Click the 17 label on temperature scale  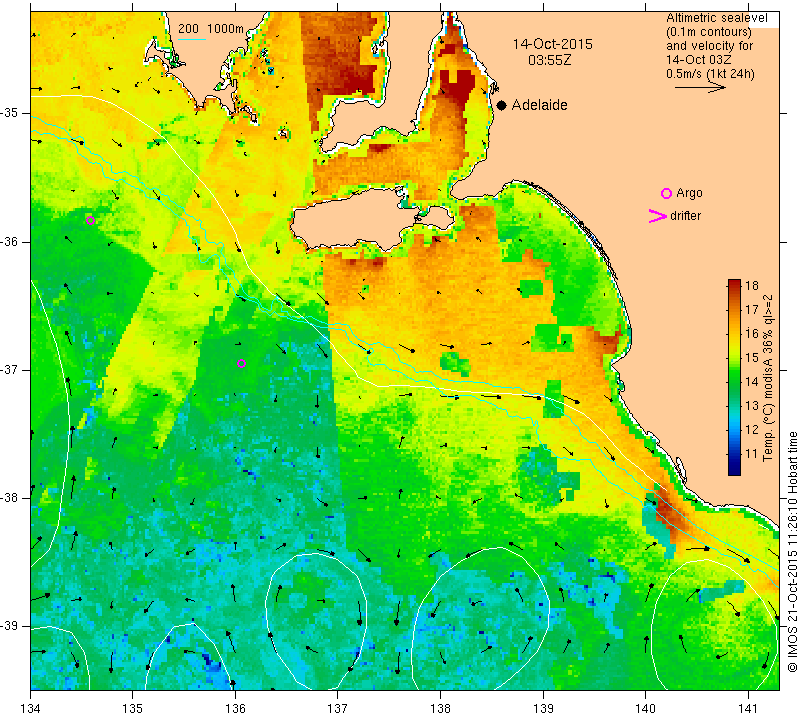pyautogui.click(x=752, y=310)
